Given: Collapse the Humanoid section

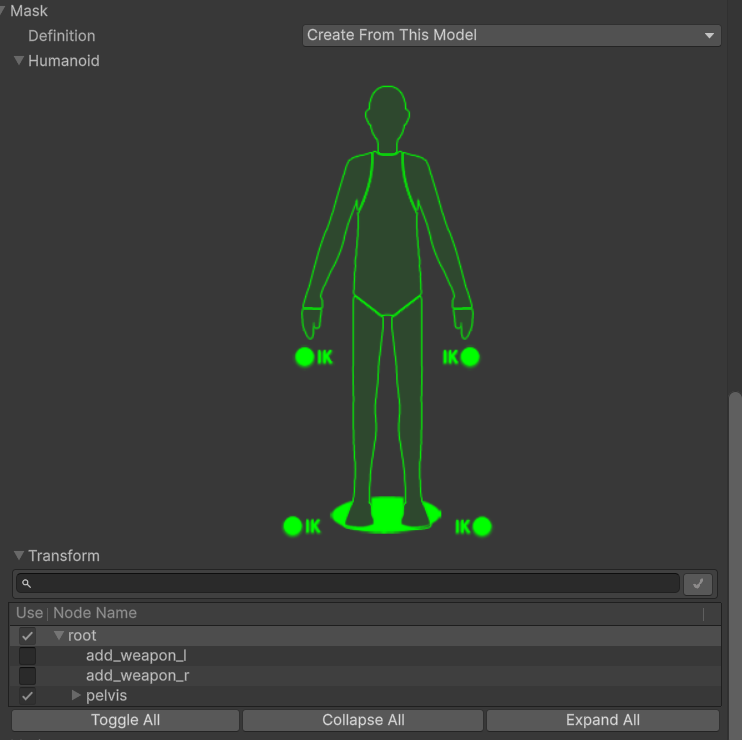Looking at the screenshot, I should [19, 61].
